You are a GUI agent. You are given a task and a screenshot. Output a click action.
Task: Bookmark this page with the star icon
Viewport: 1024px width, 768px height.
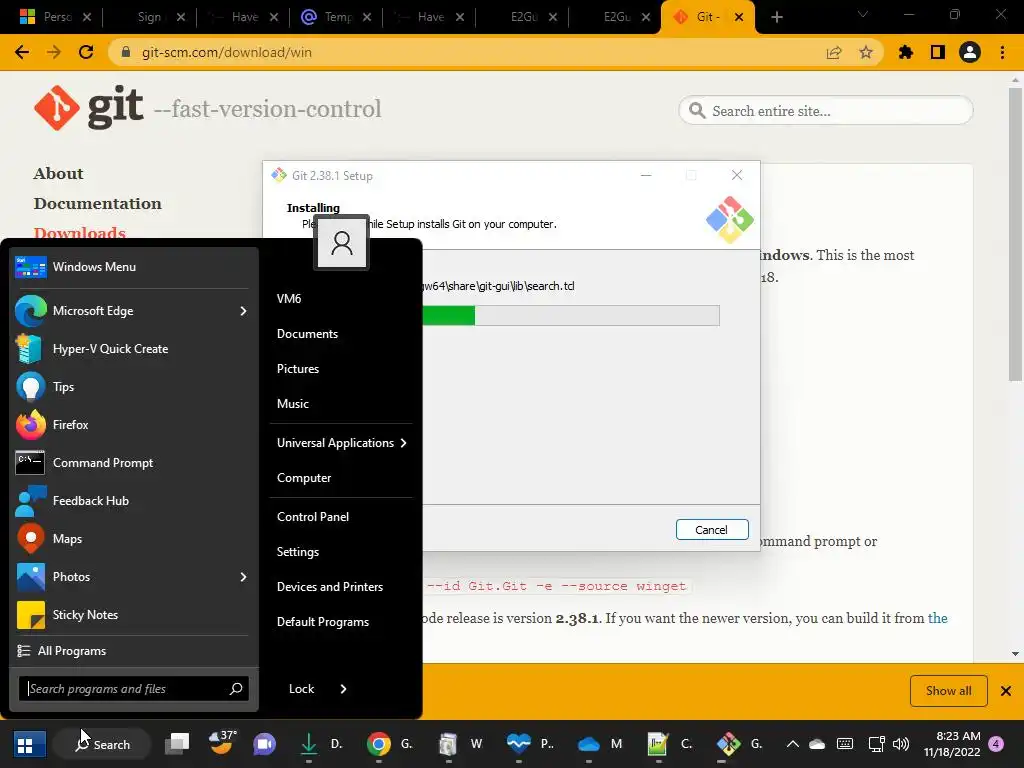point(866,52)
